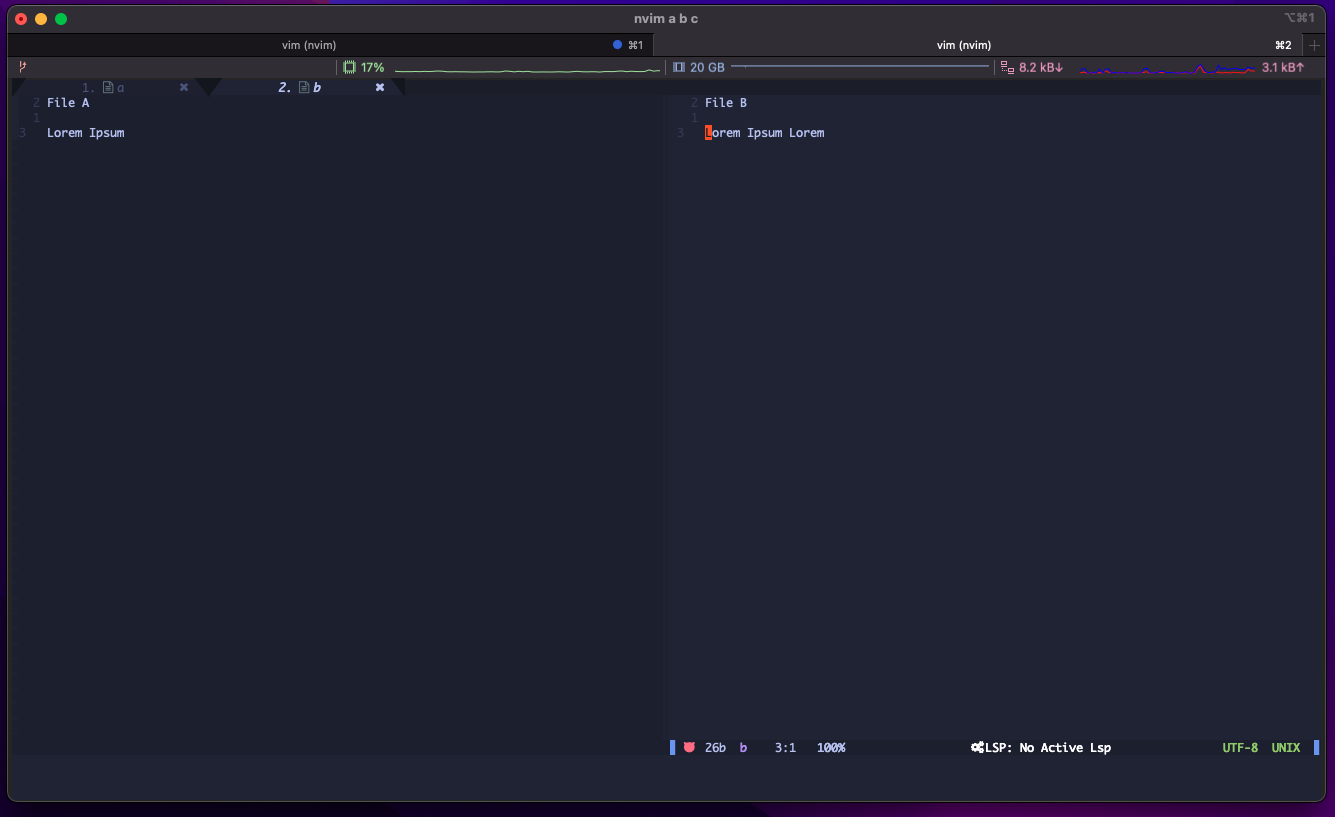
Task: Click the red cursor block on line 3
Action: [708, 133]
